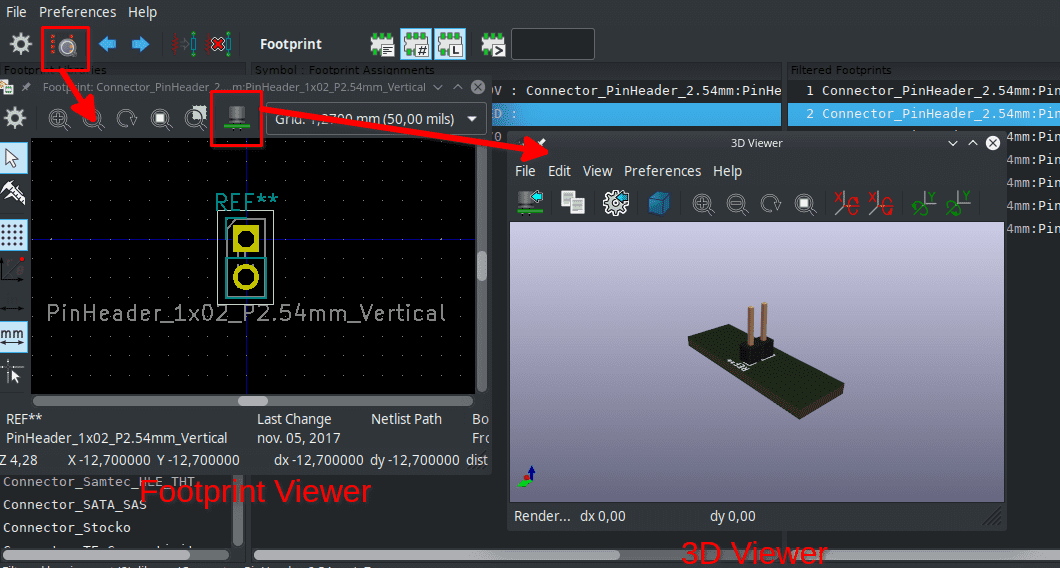Click the yellow square pad 1 of footprint
Screen dimensions: 1060x568
[x=245, y=238]
